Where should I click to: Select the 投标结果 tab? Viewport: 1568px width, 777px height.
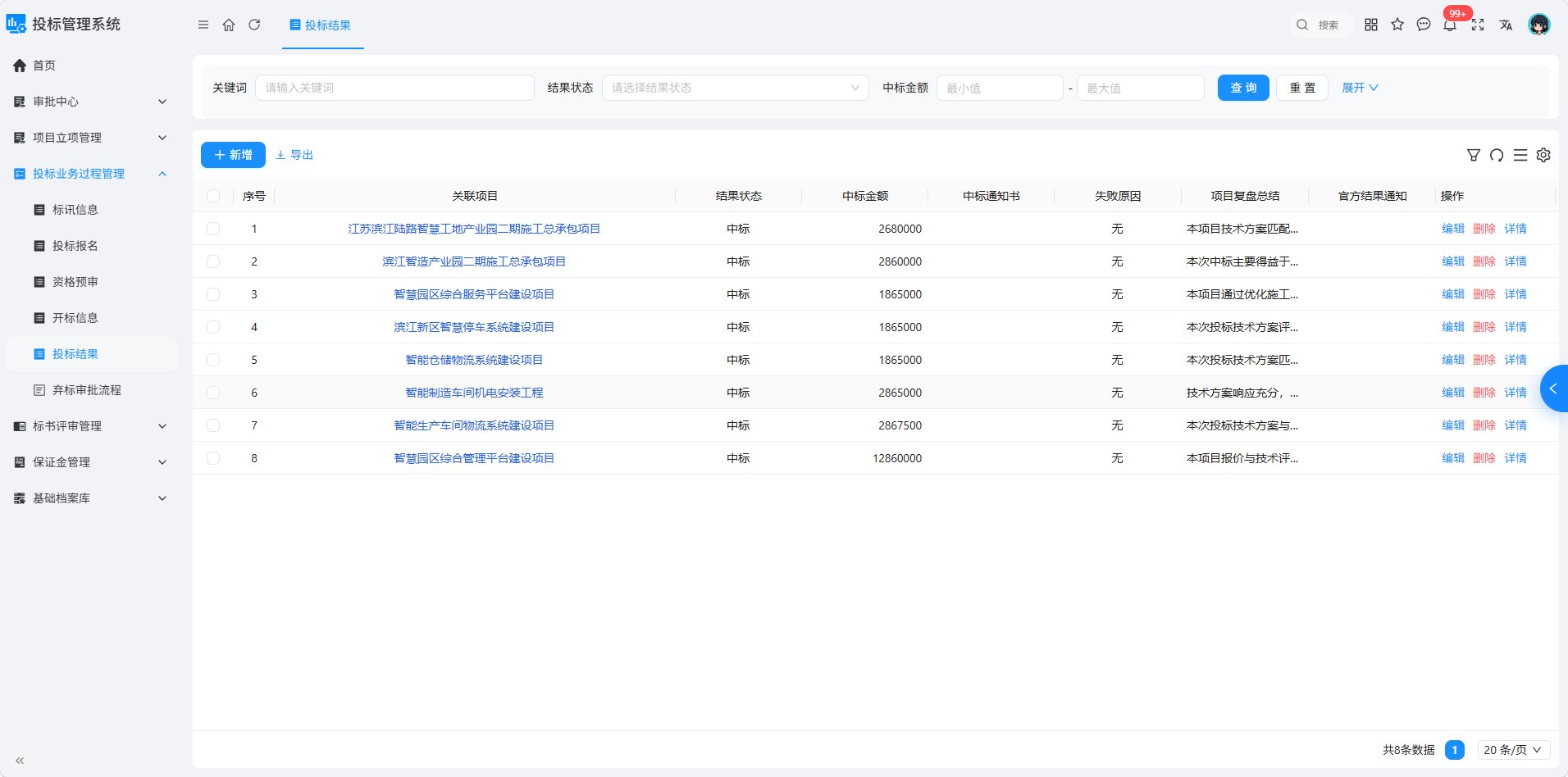pos(322,25)
